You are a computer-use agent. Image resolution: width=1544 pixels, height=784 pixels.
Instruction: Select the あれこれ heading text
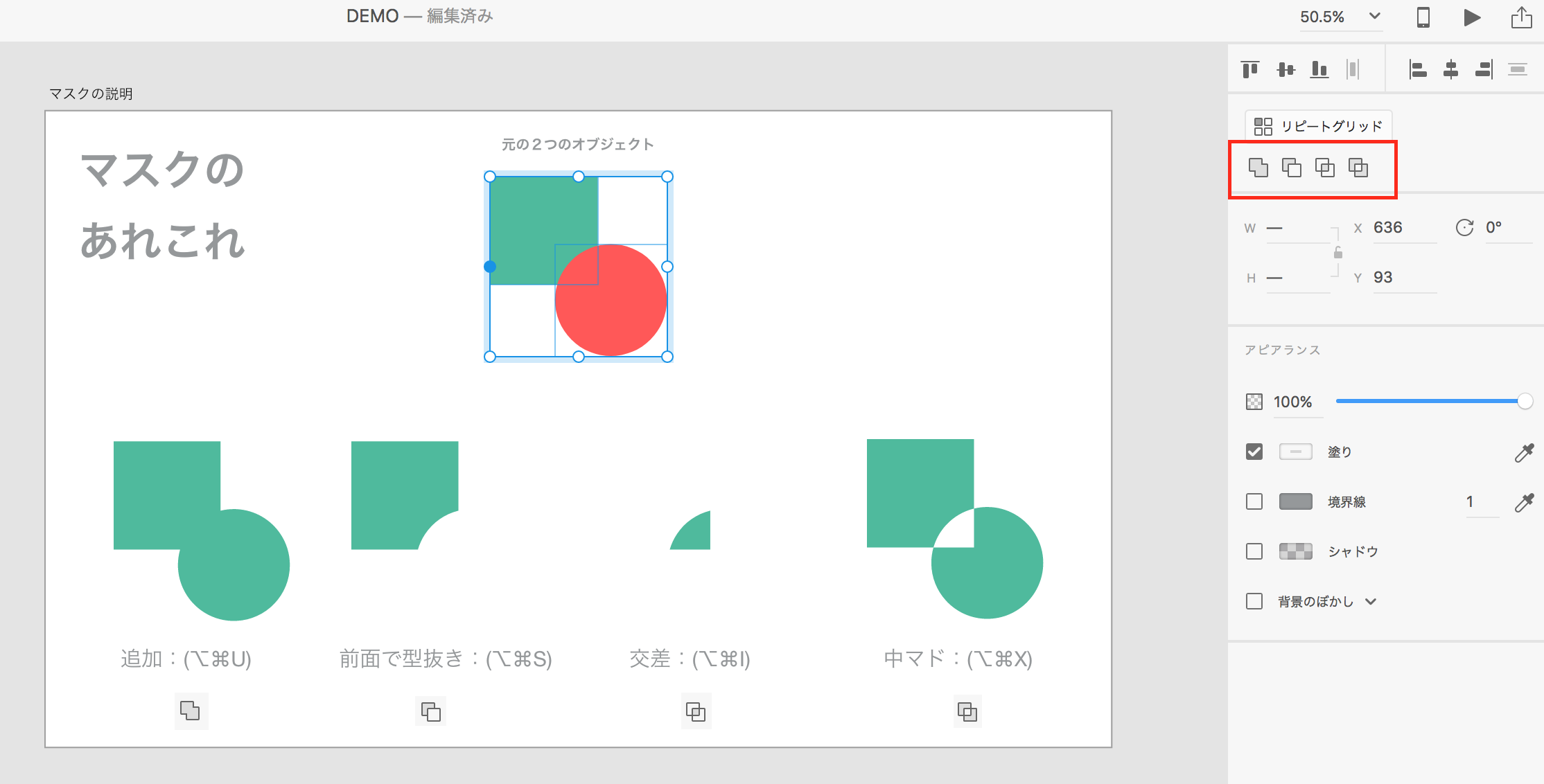click(163, 240)
